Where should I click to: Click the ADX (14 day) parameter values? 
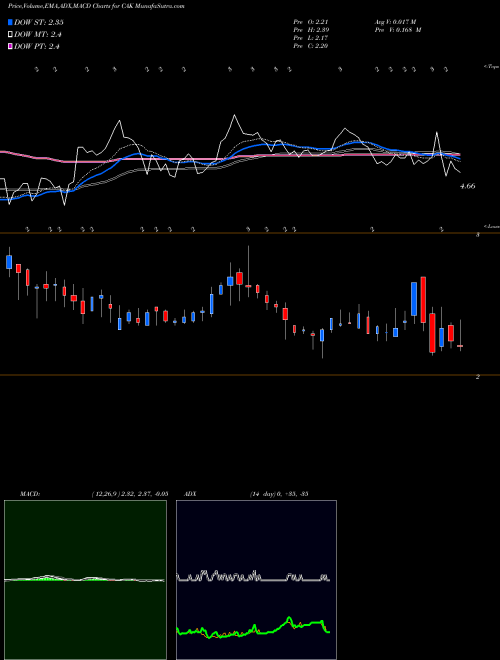(279, 493)
